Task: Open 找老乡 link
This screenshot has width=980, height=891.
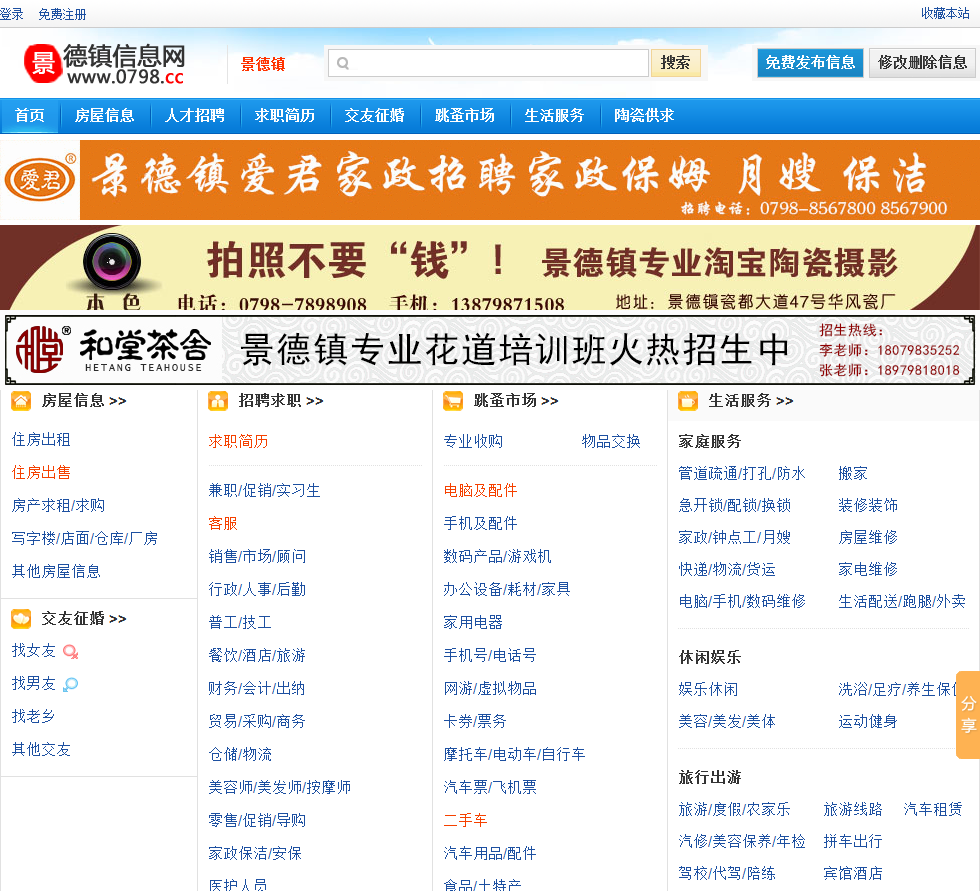Action: [x=34, y=717]
